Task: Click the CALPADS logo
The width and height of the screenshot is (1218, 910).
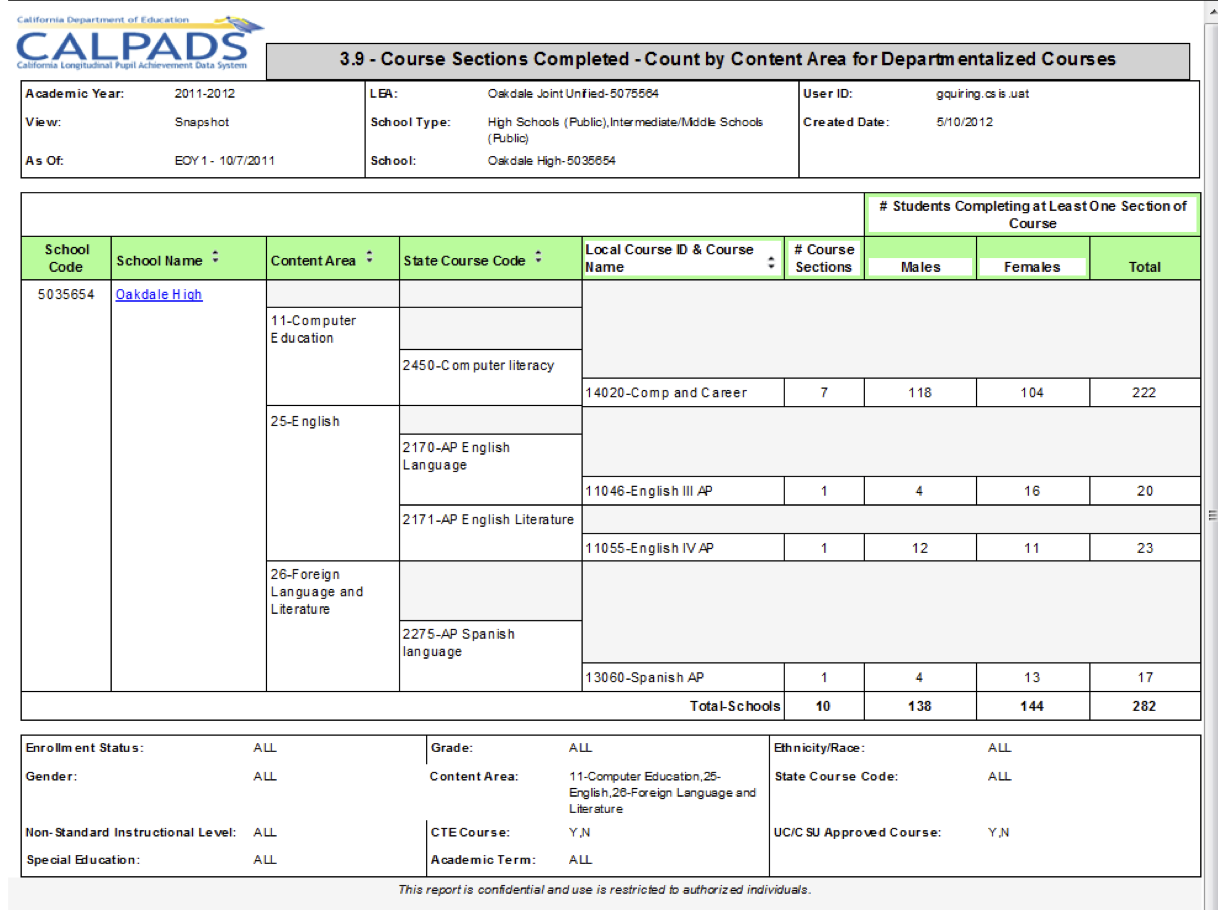Action: coord(138,45)
